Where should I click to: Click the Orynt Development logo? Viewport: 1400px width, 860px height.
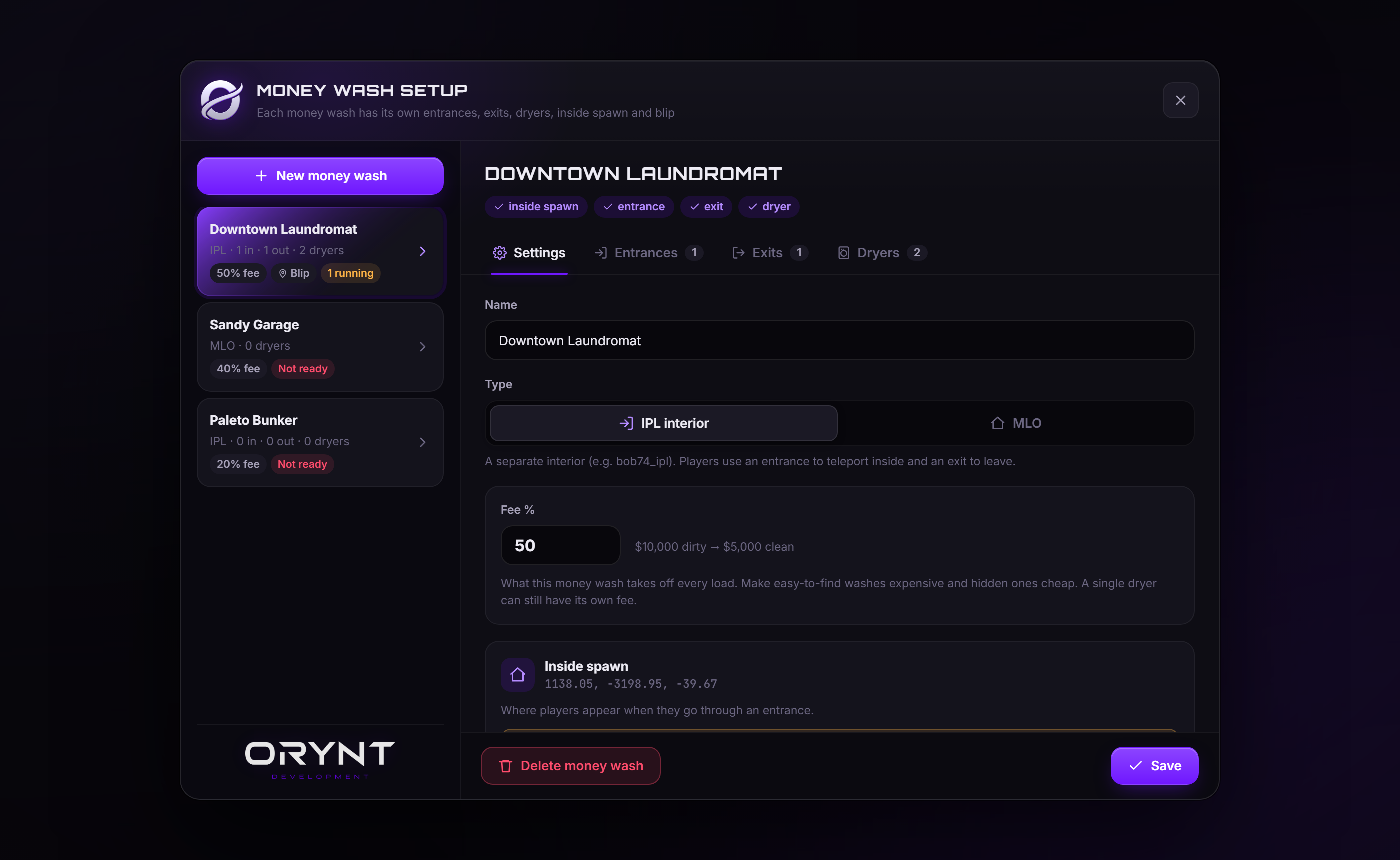click(x=320, y=760)
